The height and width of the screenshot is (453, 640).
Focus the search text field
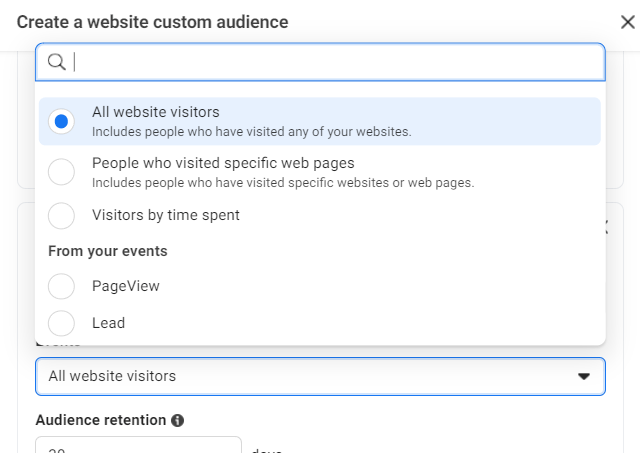coord(330,62)
